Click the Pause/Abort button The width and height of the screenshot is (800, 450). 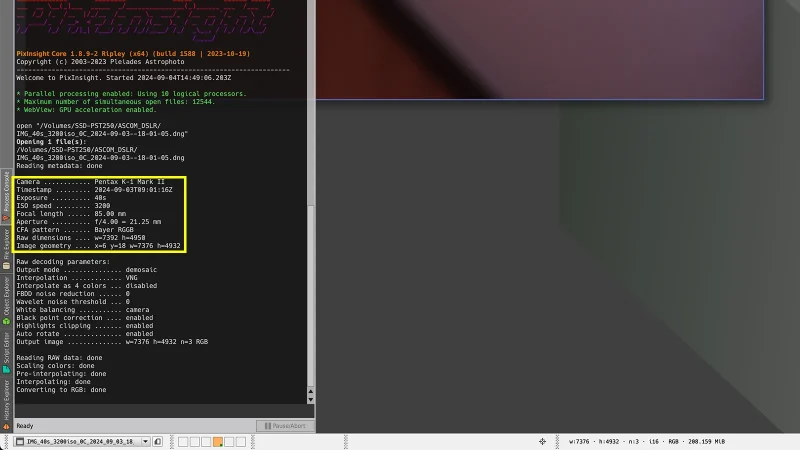click(x=285, y=426)
